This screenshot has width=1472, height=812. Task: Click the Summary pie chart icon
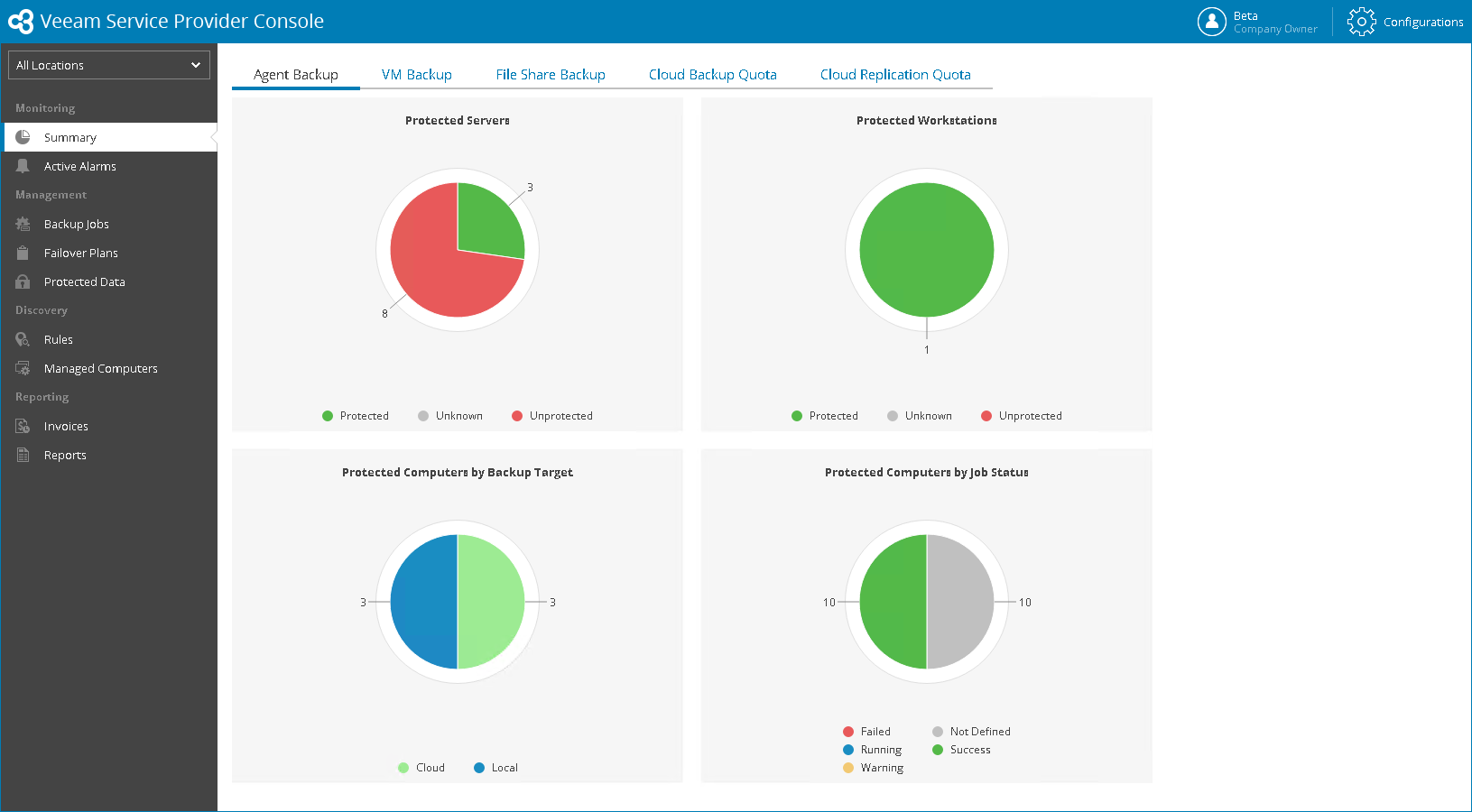click(x=23, y=137)
